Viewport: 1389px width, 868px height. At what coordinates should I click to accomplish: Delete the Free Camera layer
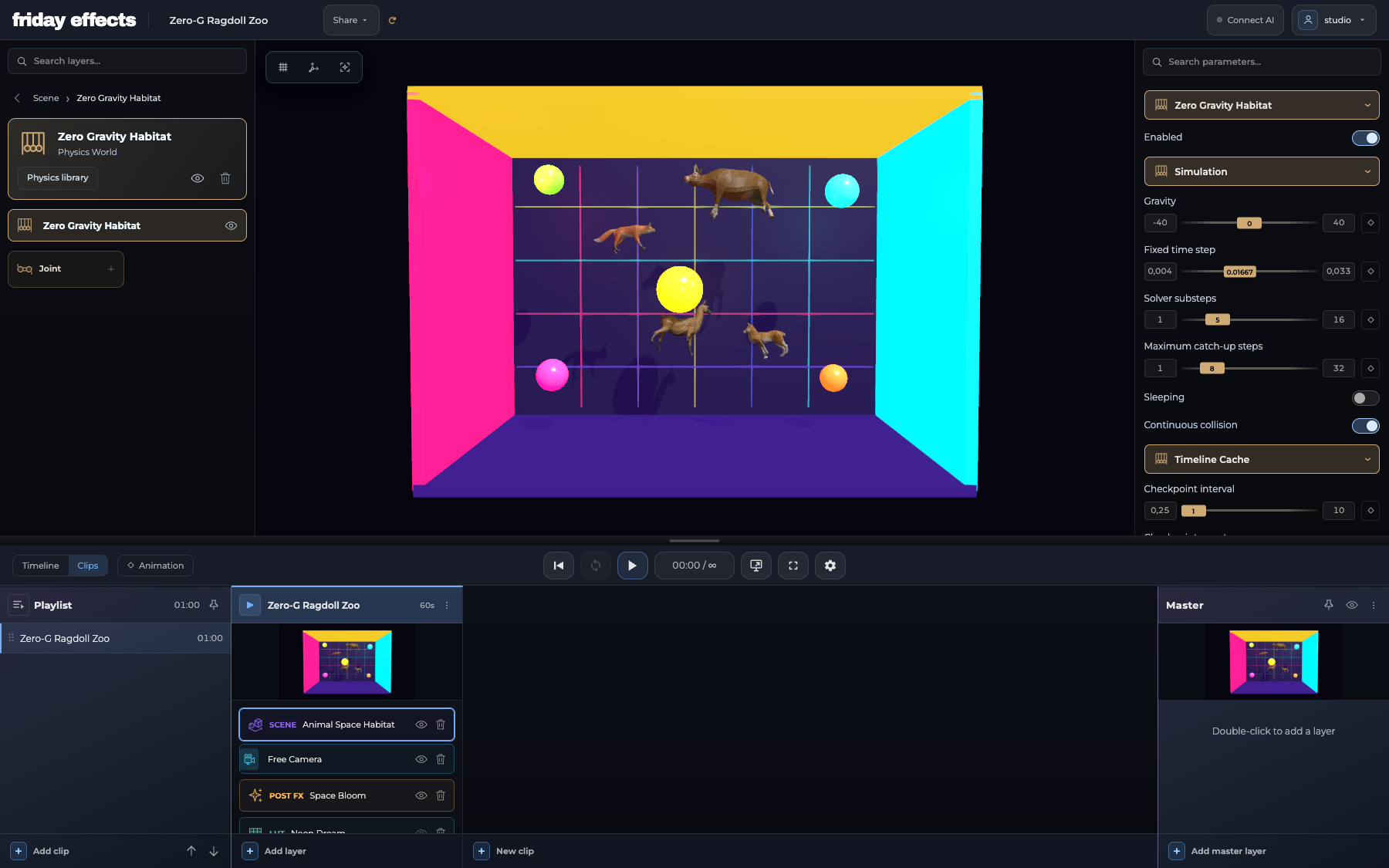point(441,759)
